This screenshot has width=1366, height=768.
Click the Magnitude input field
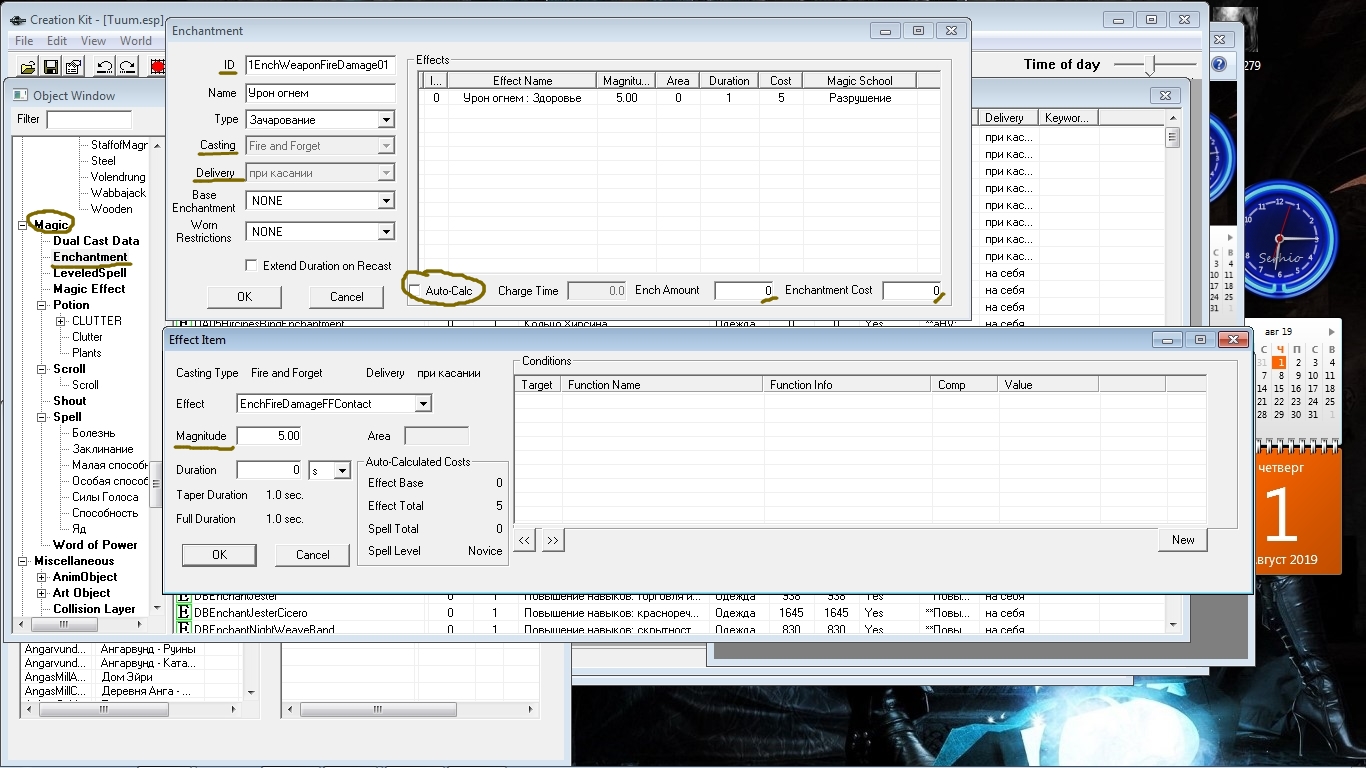tap(269, 436)
